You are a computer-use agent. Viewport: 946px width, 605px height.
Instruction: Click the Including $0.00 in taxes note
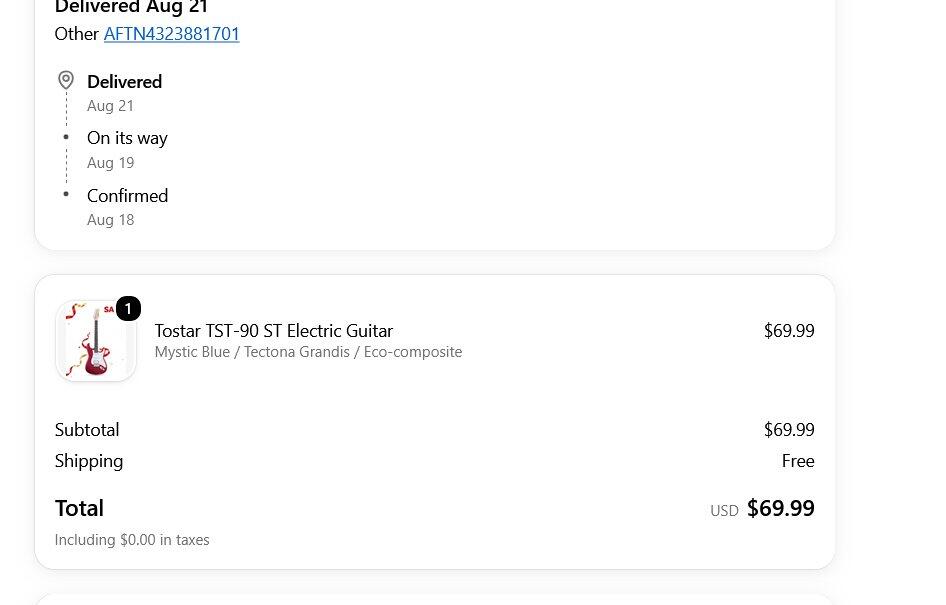click(x=132, y=540)
